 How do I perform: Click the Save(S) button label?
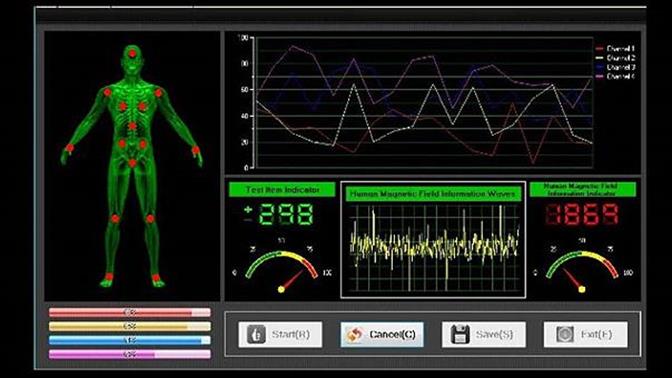click(x=494, y=334)
